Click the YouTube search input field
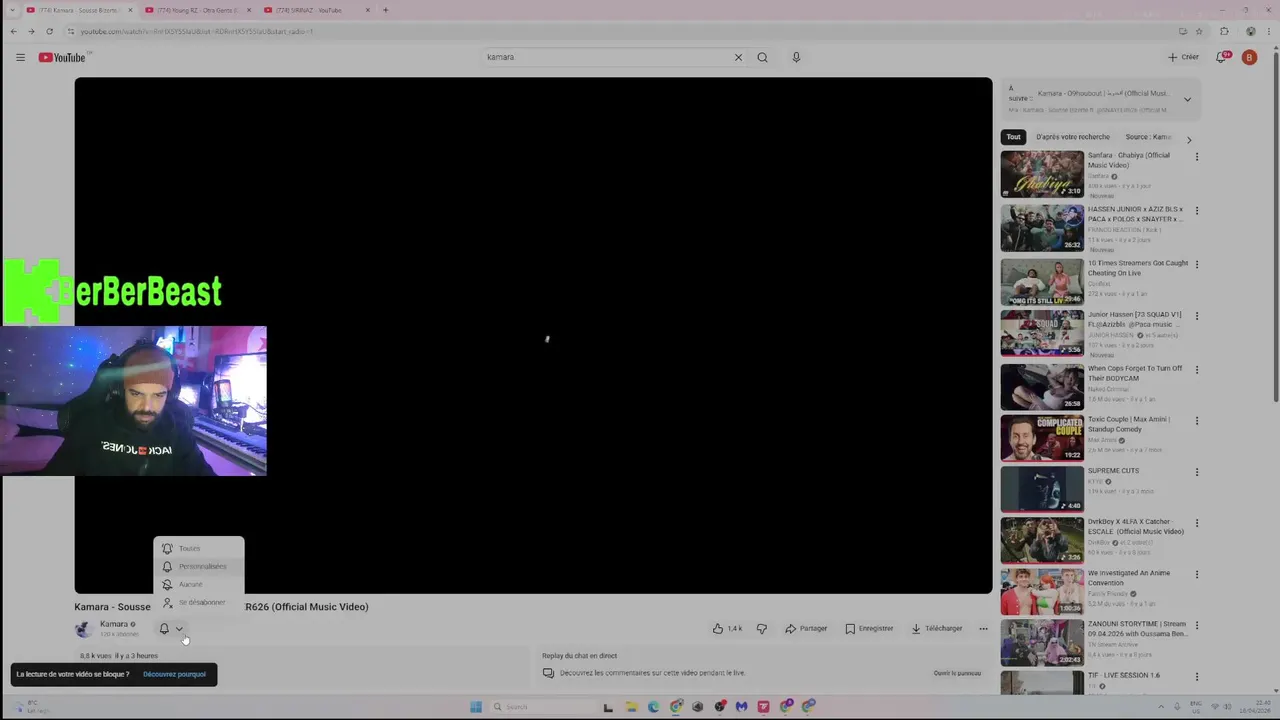Viewport: 1280px width, 720px height. tap(606, 57)
